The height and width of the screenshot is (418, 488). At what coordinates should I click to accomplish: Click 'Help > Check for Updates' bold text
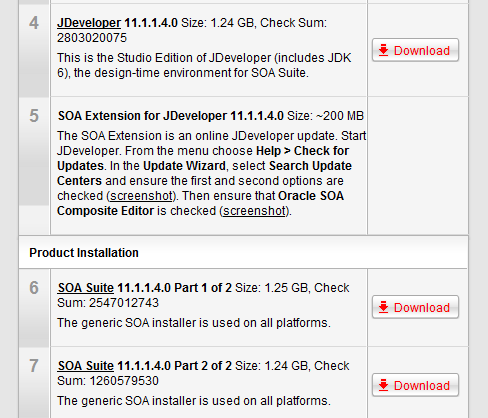pyautogui.click(x=203, y=158)
